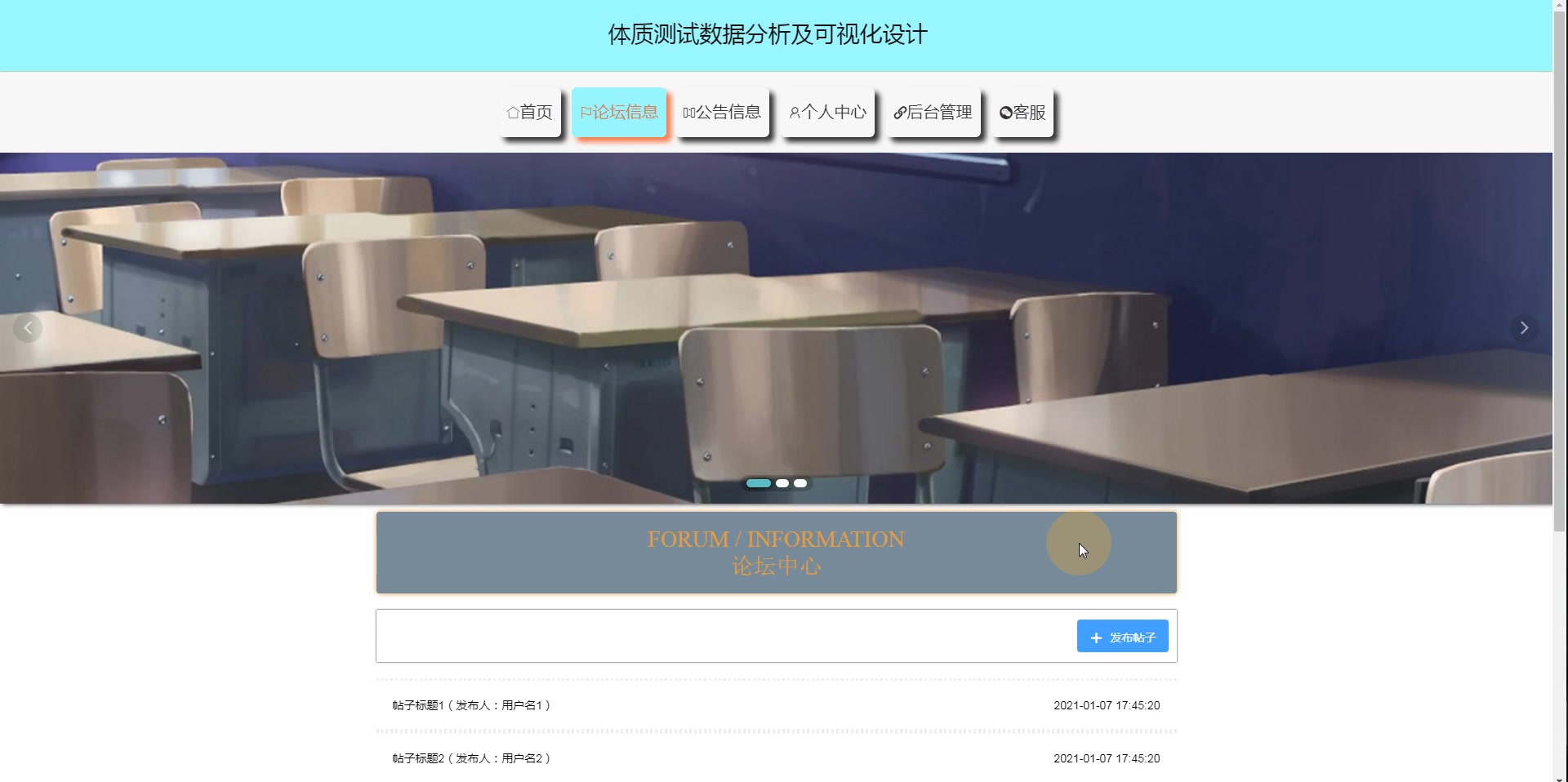Select the first carousel indicator dot
1568x782 pixels.
759,483
